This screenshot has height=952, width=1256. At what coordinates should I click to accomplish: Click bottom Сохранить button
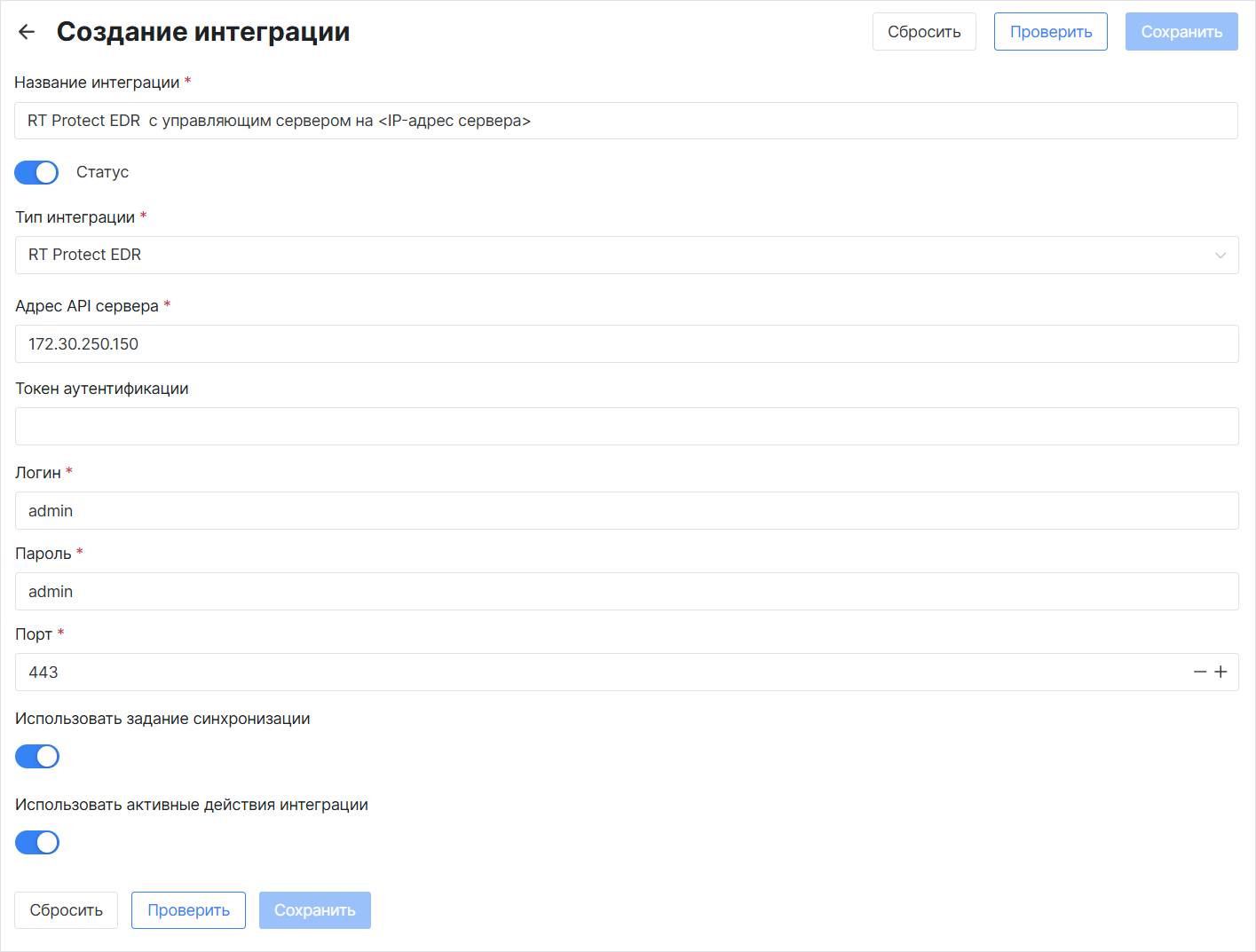[x=315, y=910]
